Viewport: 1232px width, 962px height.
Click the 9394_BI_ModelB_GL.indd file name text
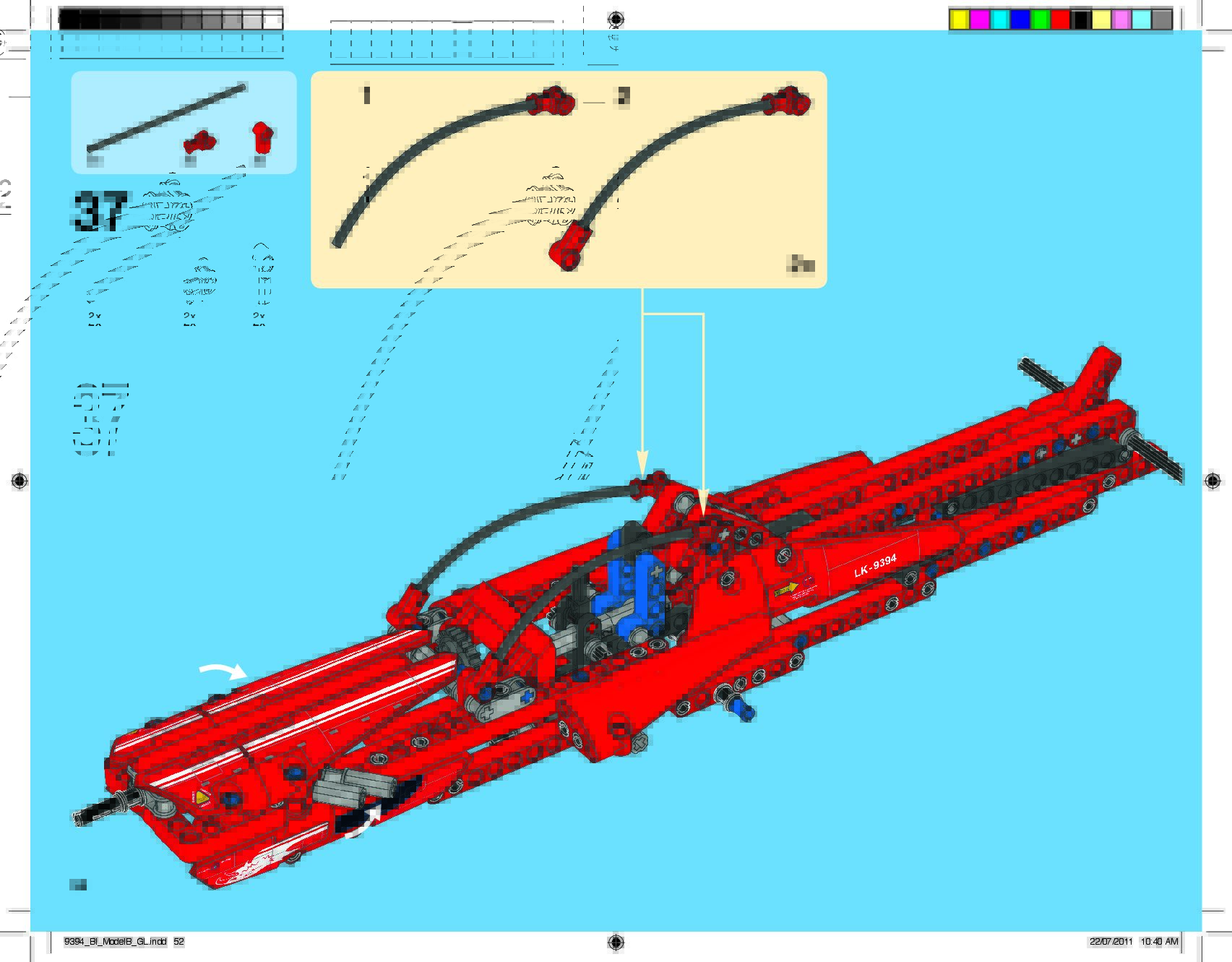click(x=116, y=942)
